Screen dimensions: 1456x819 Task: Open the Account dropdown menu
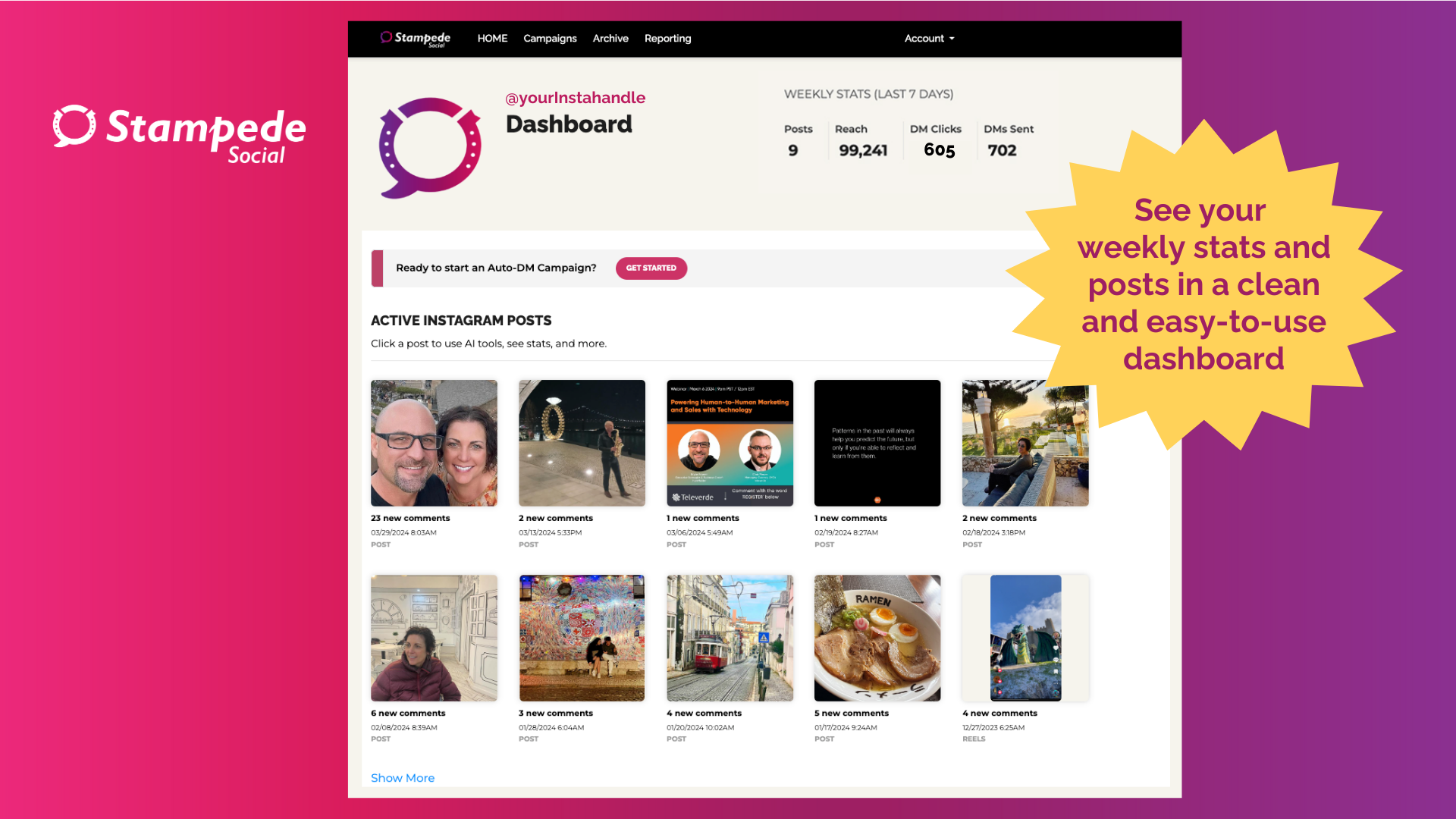(929, 39)
